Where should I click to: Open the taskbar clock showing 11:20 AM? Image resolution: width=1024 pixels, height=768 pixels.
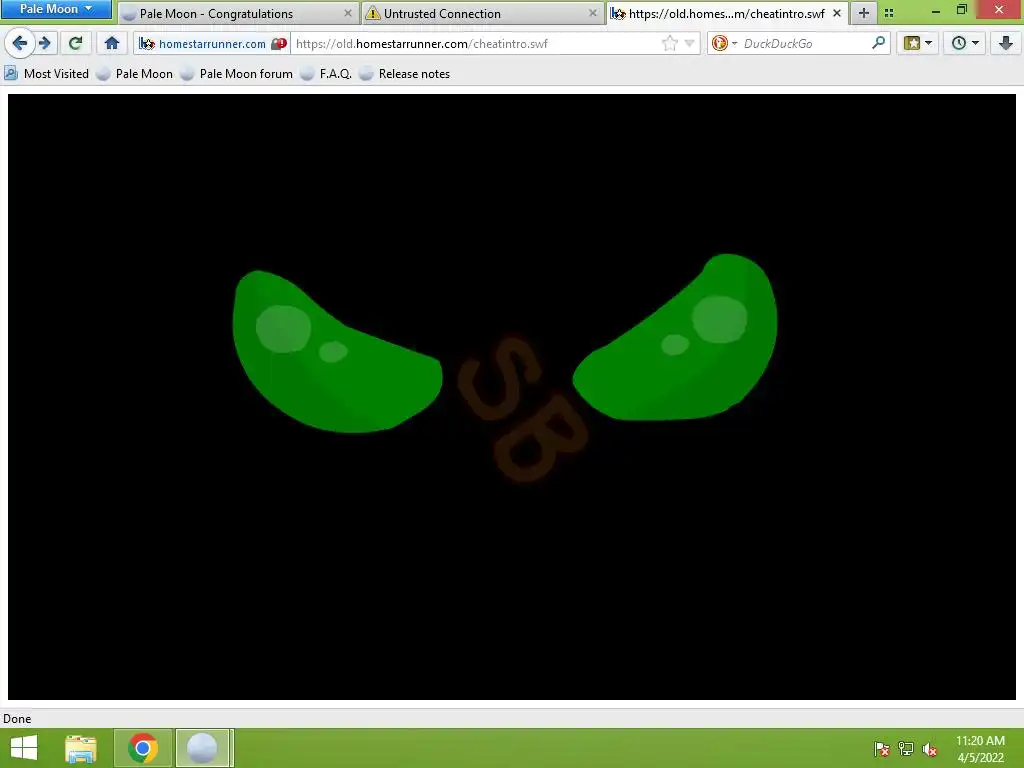tap(980, 749)
